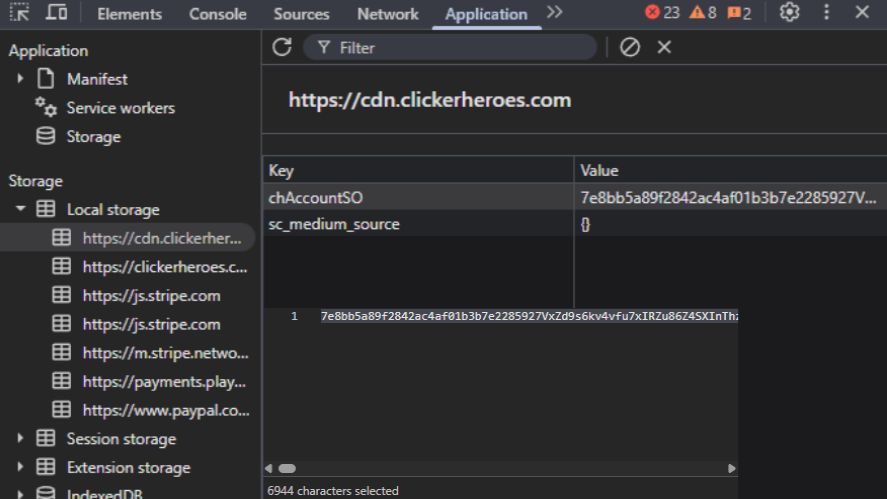Switch to the Console tab
The image size is (887, 499).
(218, 14)
